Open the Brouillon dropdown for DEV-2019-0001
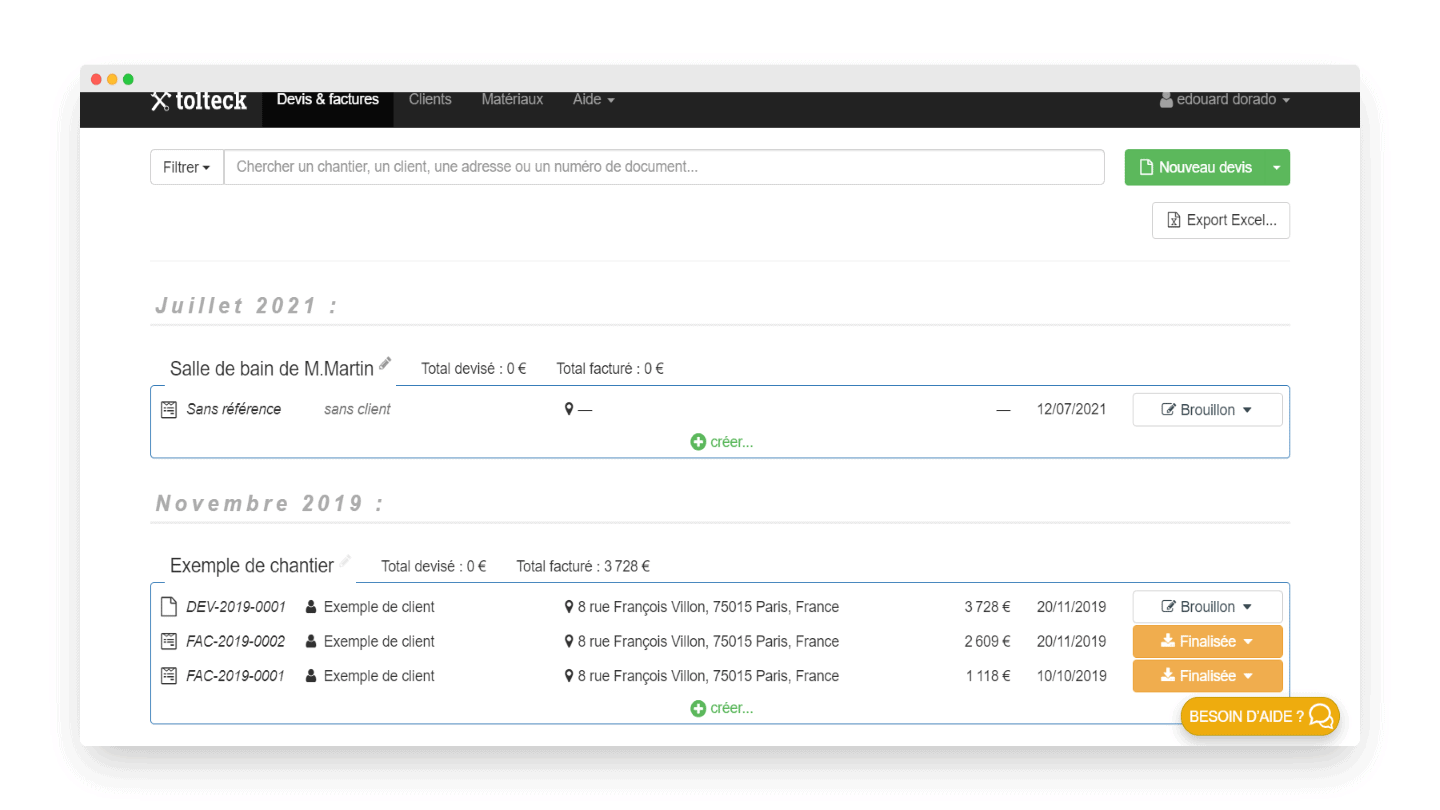The width and height of the screenshot is (1440, 810). click(1207, 607)
